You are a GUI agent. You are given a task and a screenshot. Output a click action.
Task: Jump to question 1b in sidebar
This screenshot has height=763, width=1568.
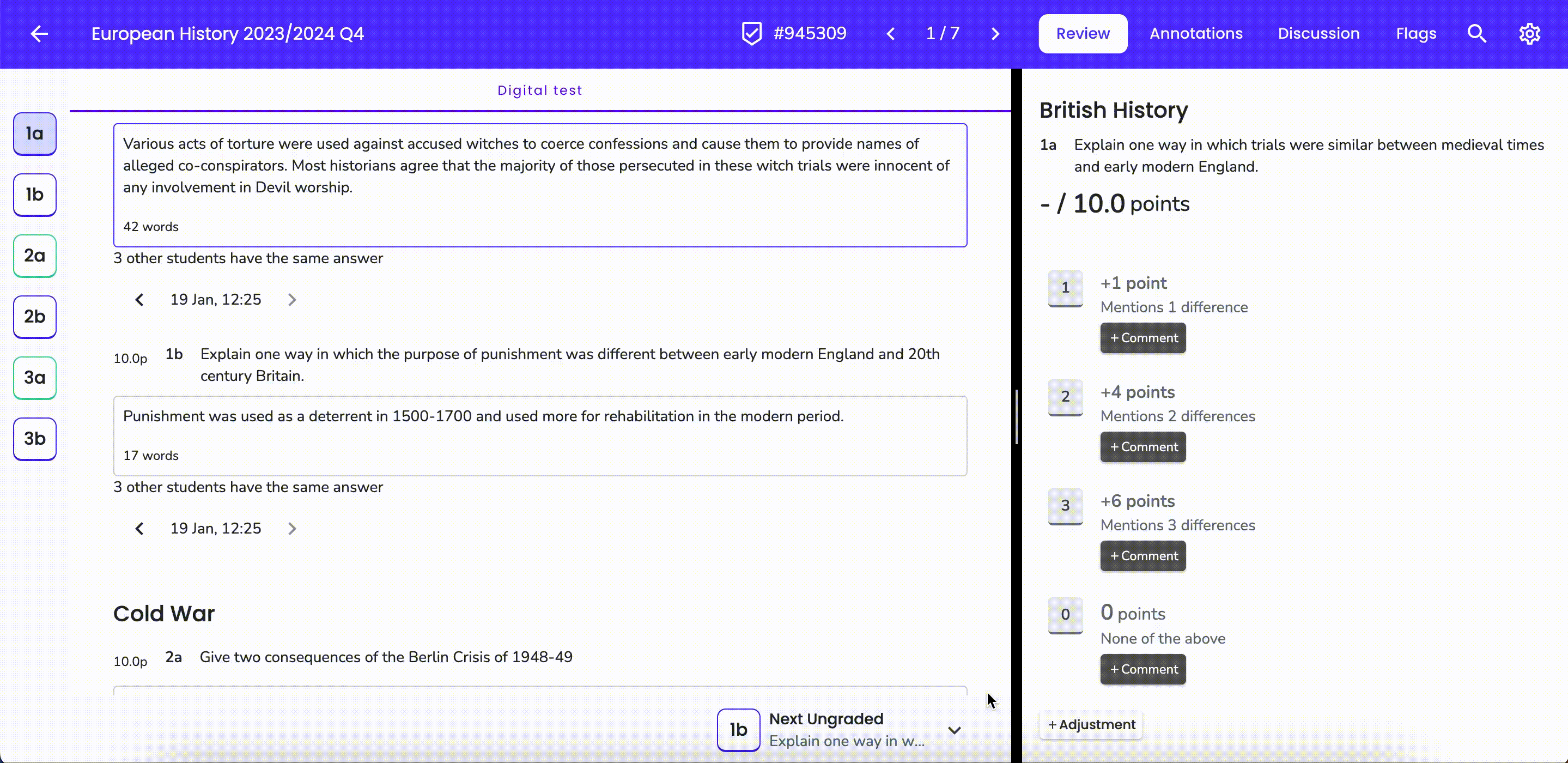[x=35, y=195]
